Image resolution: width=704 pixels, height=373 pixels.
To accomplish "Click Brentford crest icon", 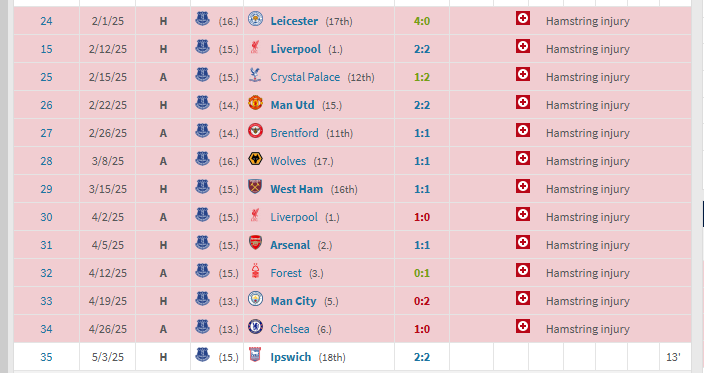I will pos(255,131).
